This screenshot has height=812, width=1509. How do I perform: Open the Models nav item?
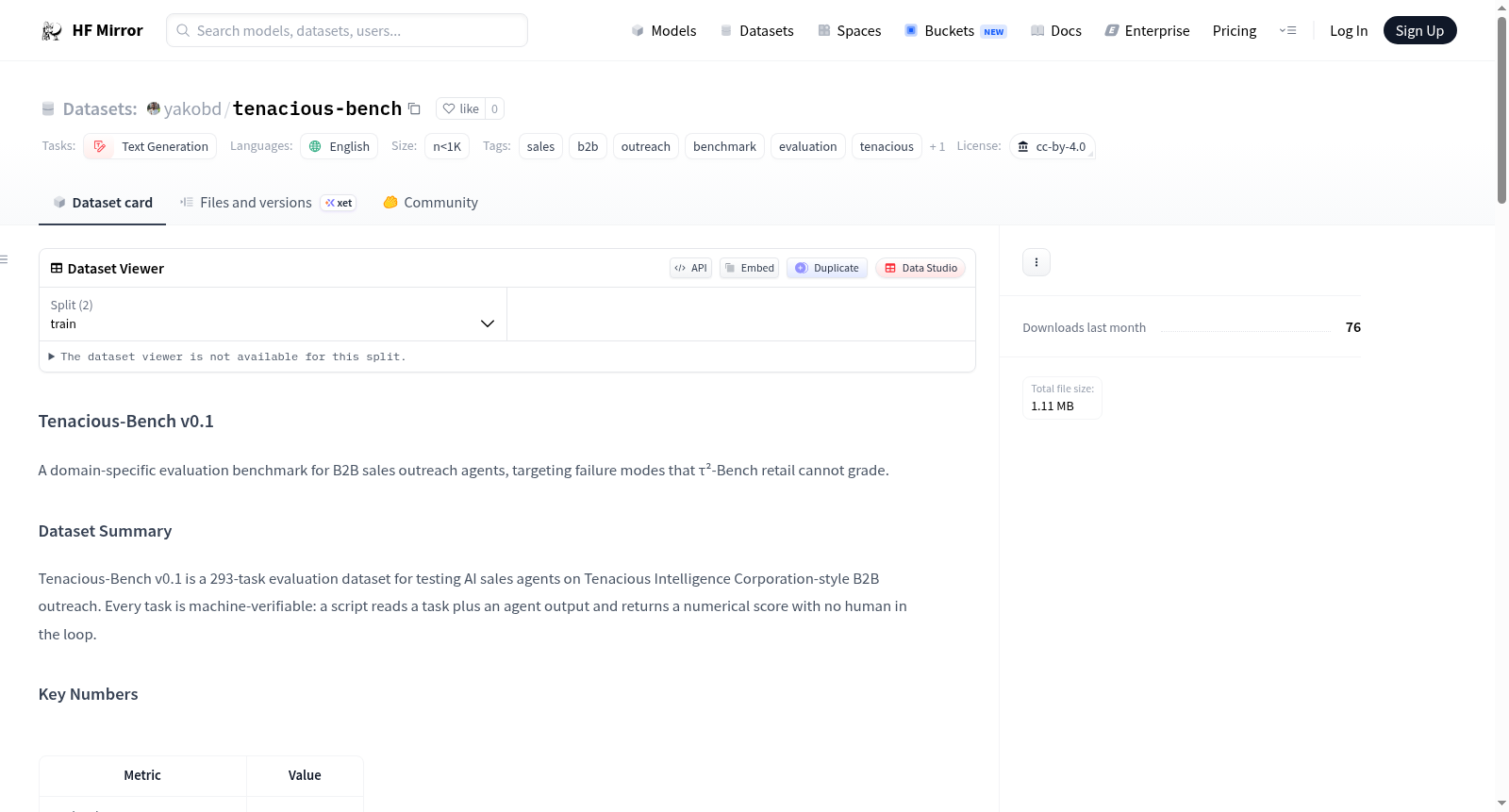(x=664, y=30)
